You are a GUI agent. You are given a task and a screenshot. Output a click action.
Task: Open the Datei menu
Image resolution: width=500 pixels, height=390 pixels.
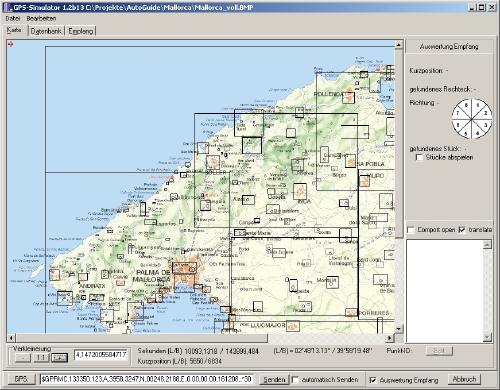pos(13,18)
